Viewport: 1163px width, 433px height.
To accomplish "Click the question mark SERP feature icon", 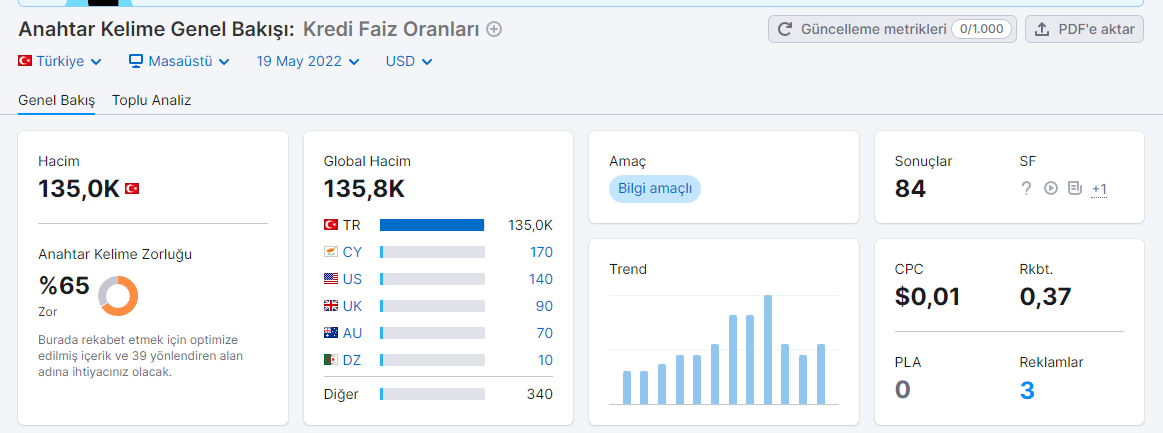I will [x=1027, y=188].
